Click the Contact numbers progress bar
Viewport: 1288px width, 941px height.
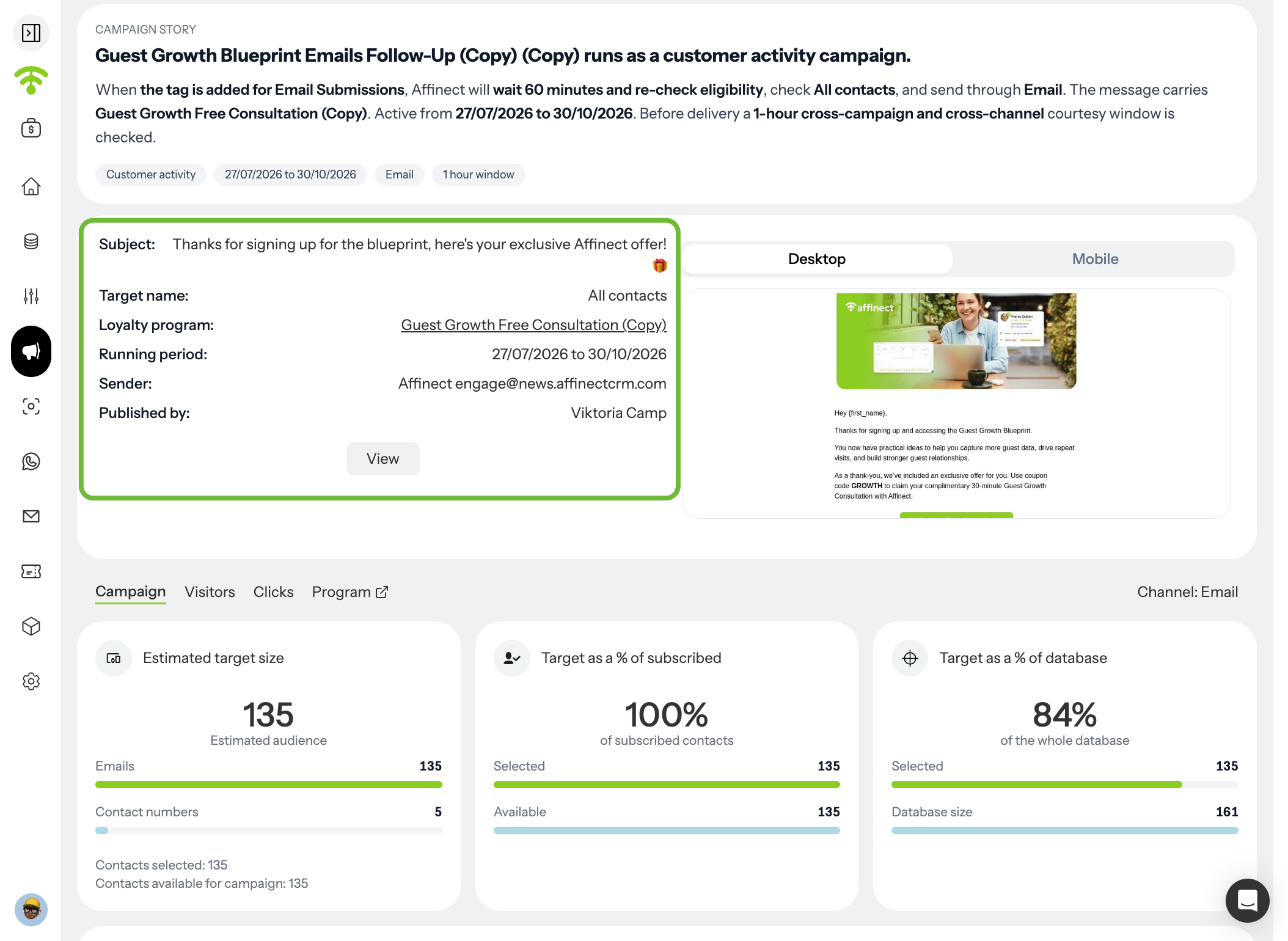[x=269, y=830]
